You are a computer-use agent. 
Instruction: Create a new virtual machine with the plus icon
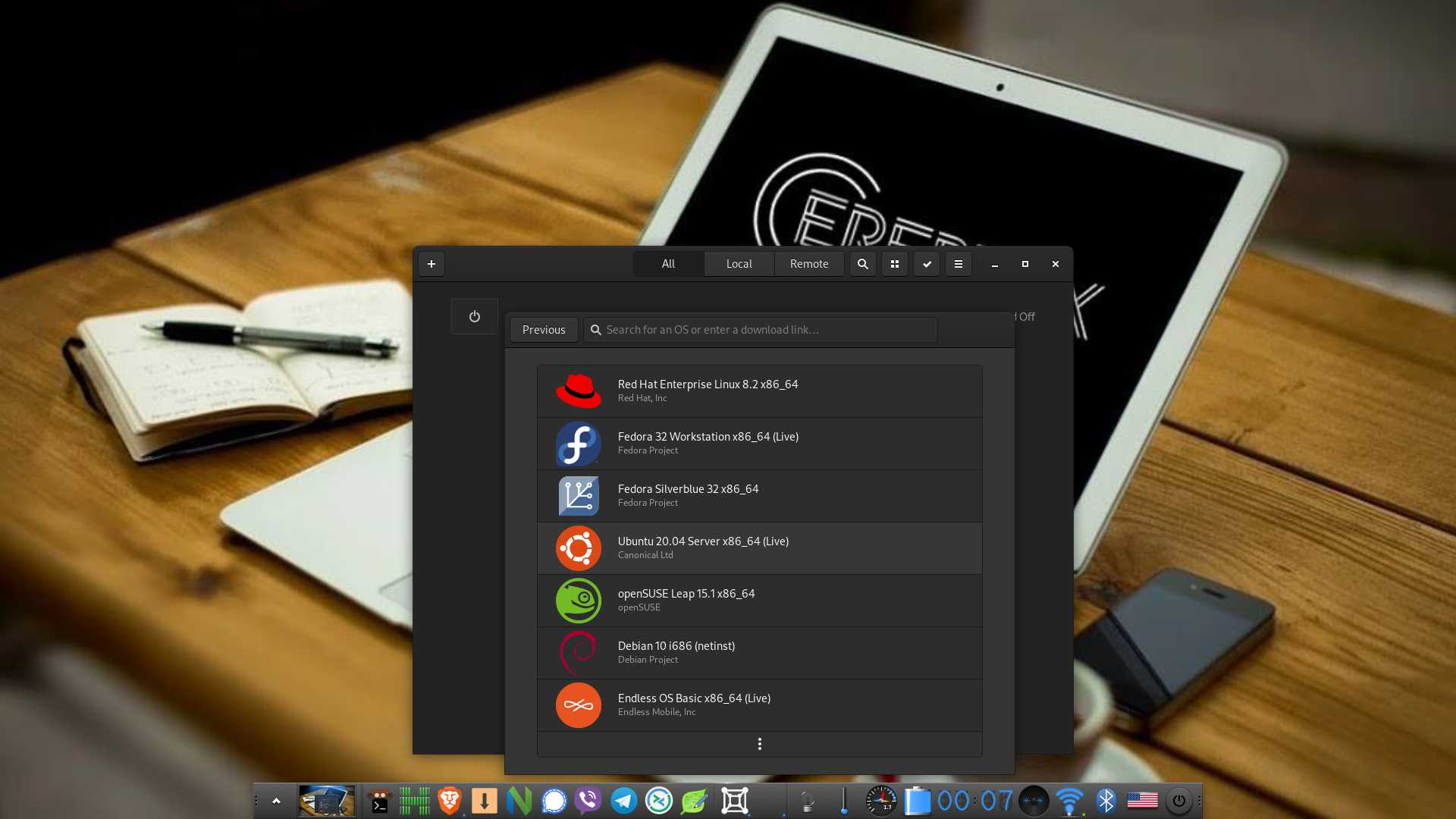(x=431, y=264)
